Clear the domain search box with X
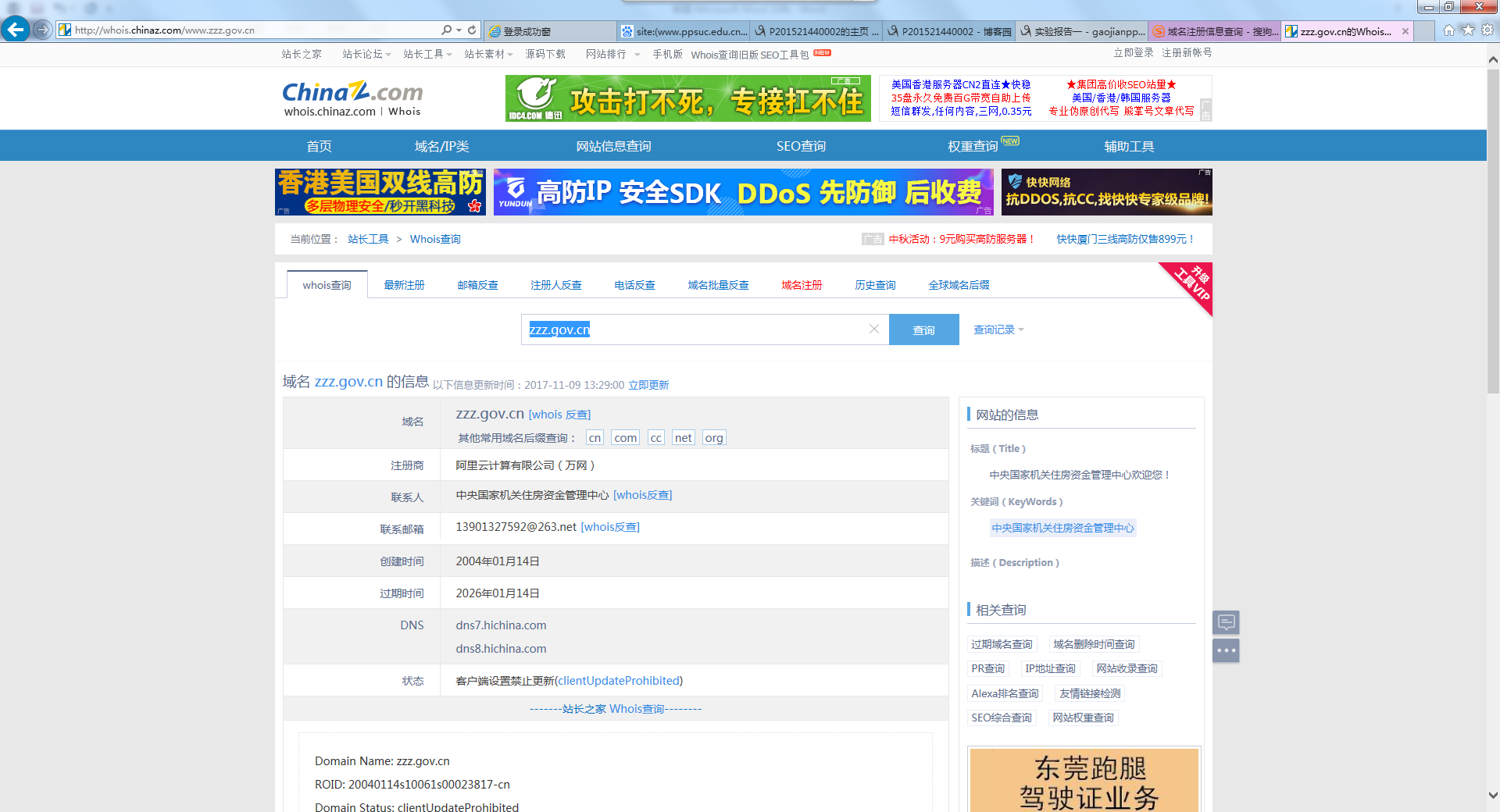The image size is (1500, 812). coord(874,329)
